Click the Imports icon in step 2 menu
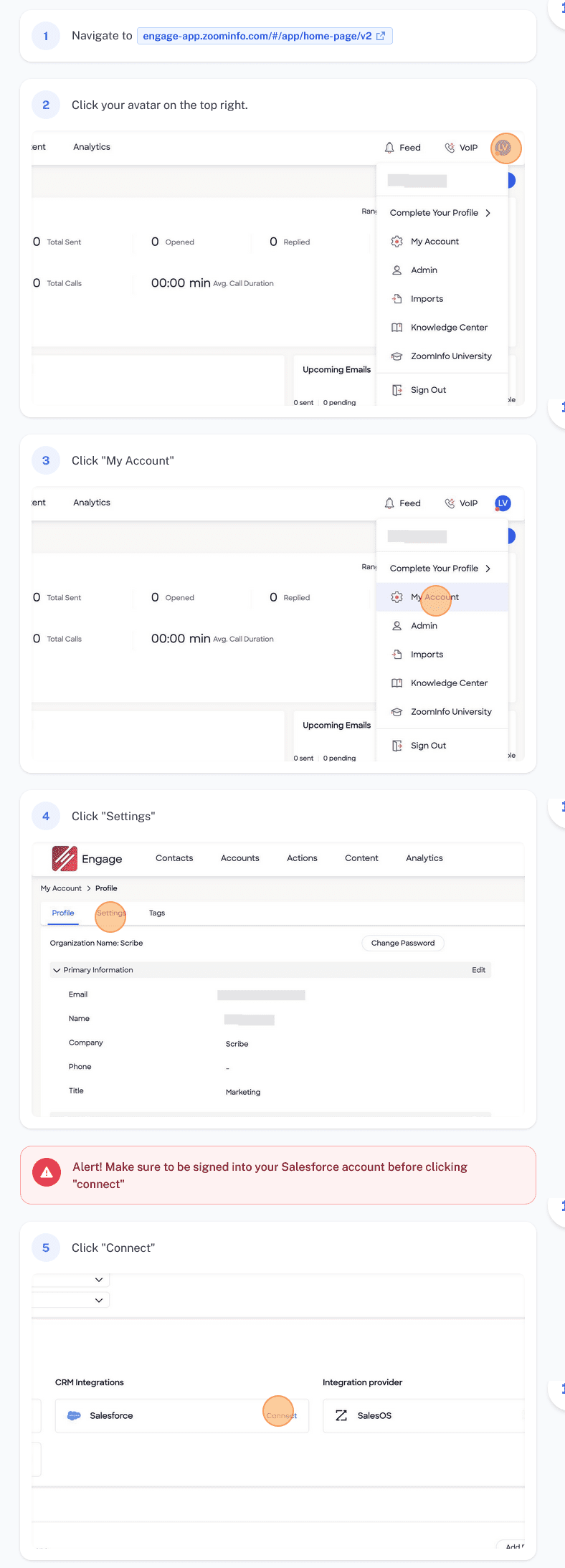This screenshot has height=1568, width=565. coord(397,299)
